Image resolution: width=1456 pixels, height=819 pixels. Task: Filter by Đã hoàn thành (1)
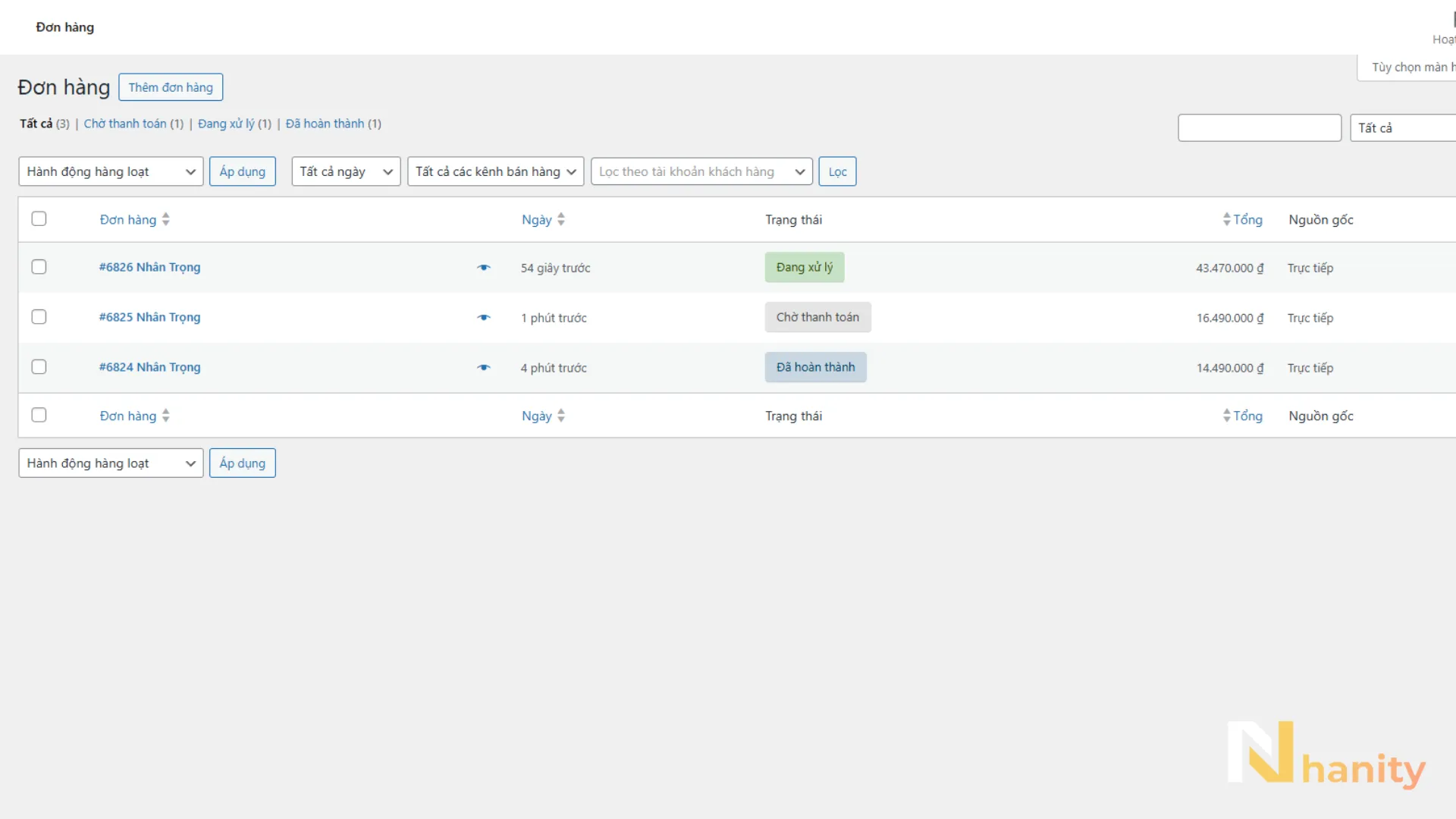point(334,124)
